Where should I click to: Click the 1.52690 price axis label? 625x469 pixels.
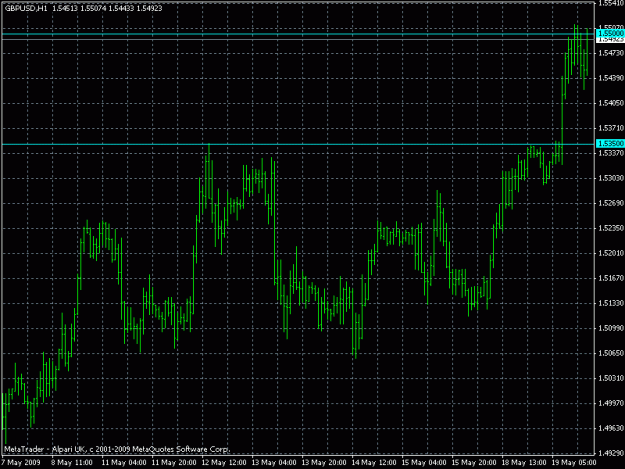tap(611, 203)
